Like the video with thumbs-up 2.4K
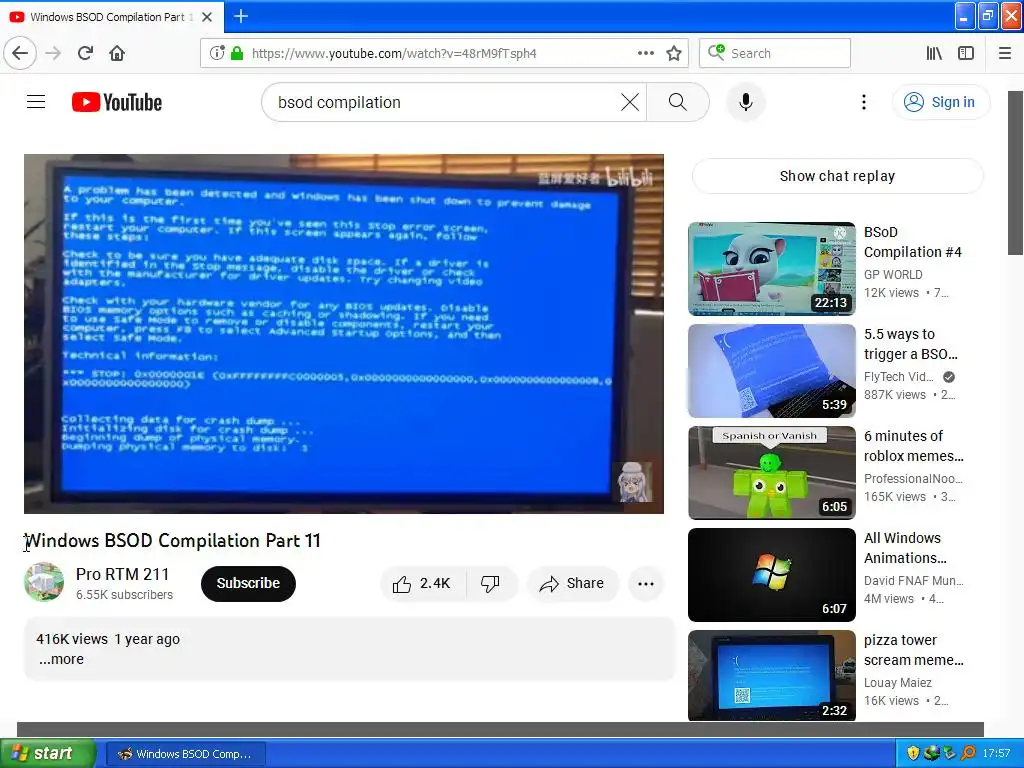Screen dimensions: 1024x768 [x=423, y=583]
